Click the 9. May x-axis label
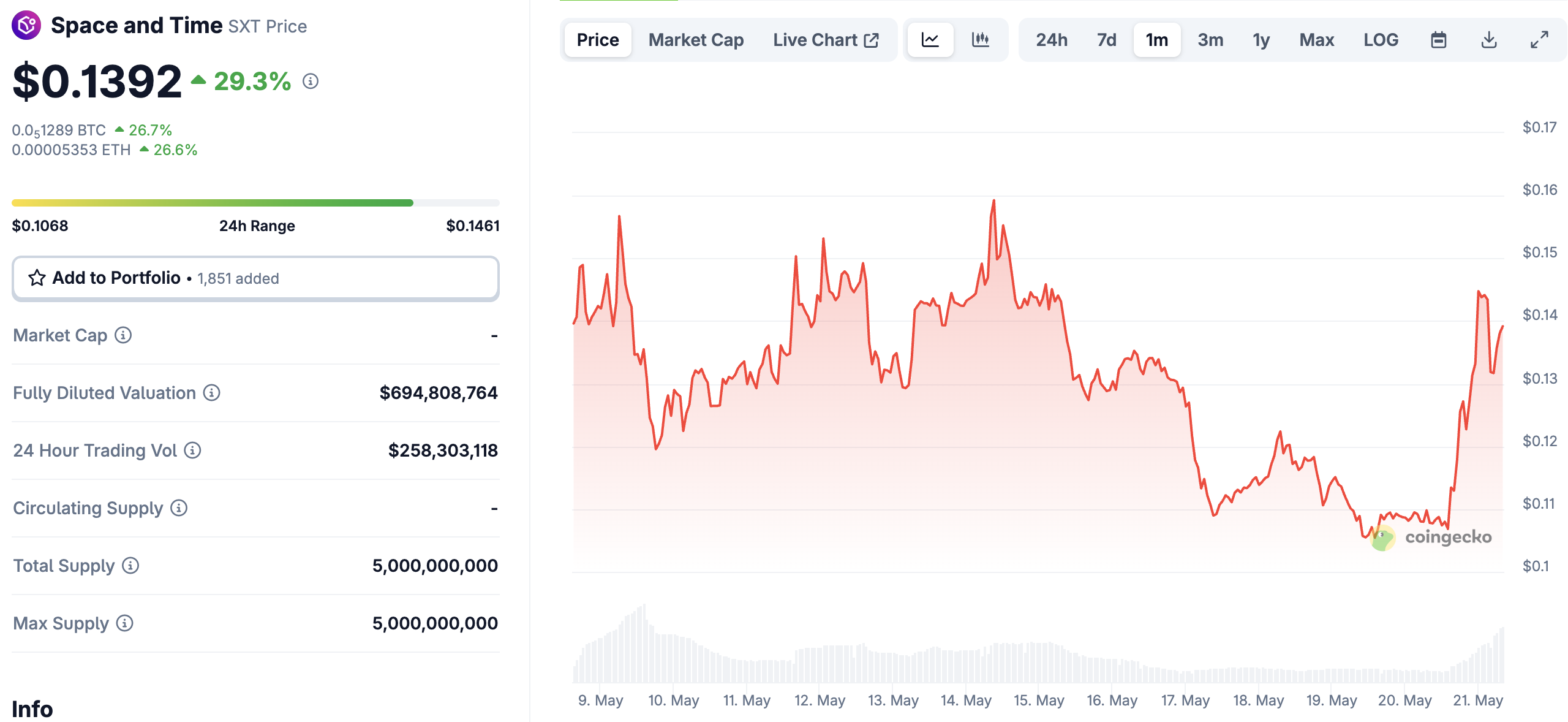 [600, 700]
